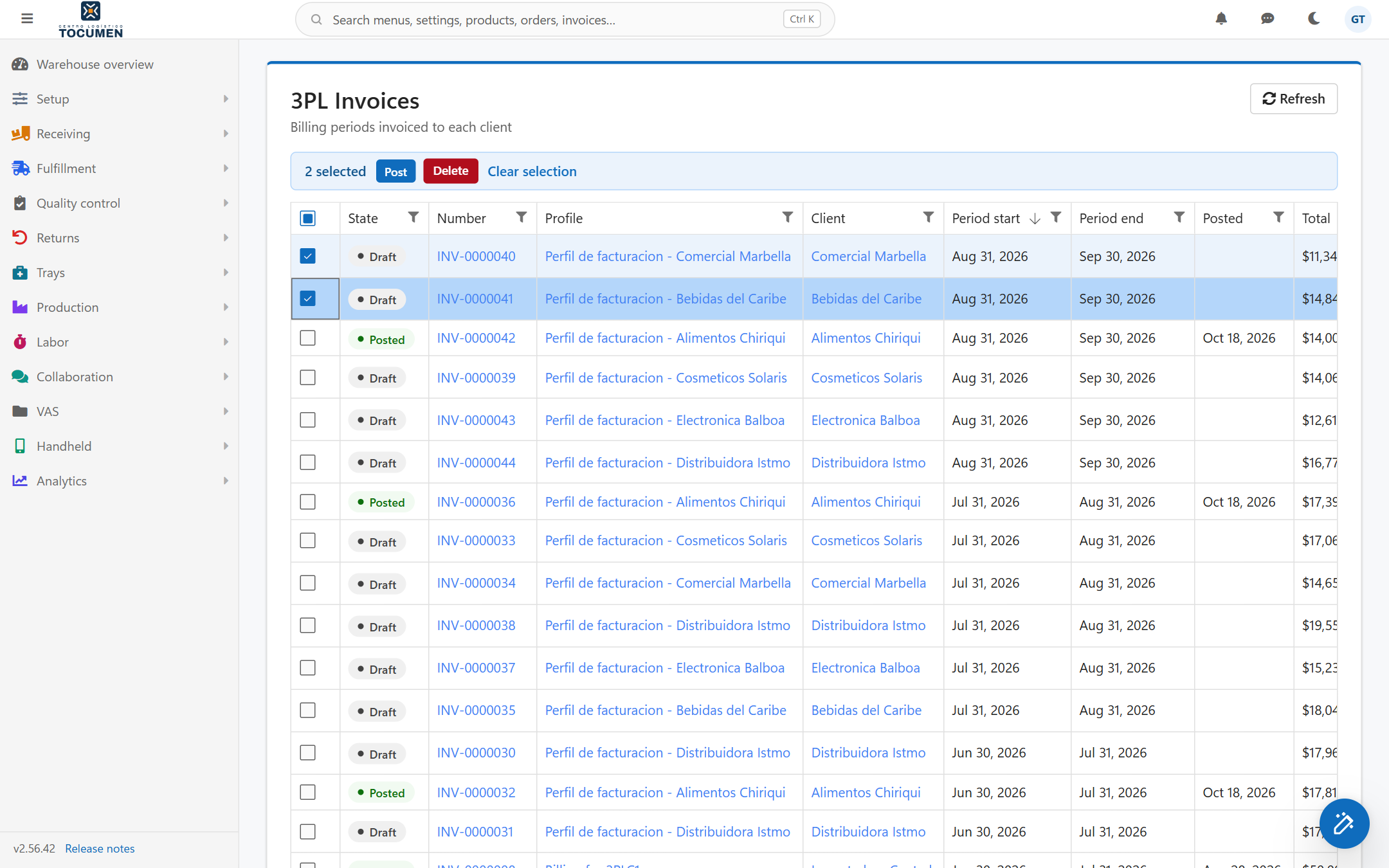1389x868 pixels.
Task: Click the Posted column filter icon
Action: coord(1278,217)
